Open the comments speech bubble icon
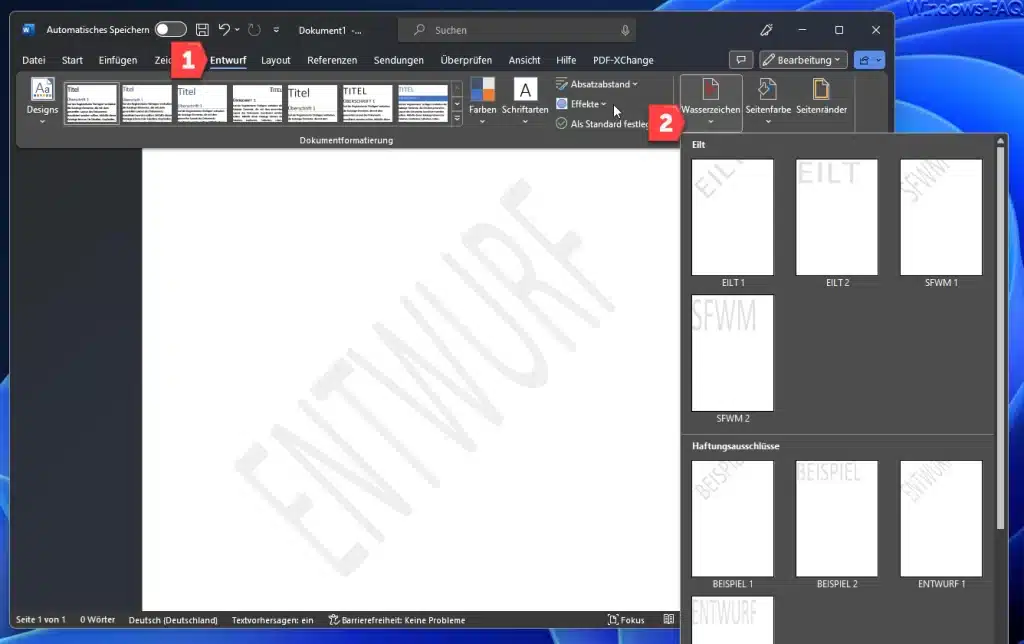This screenshot has height=644, width=1024. pyautogui.click(x=741, y=60)
